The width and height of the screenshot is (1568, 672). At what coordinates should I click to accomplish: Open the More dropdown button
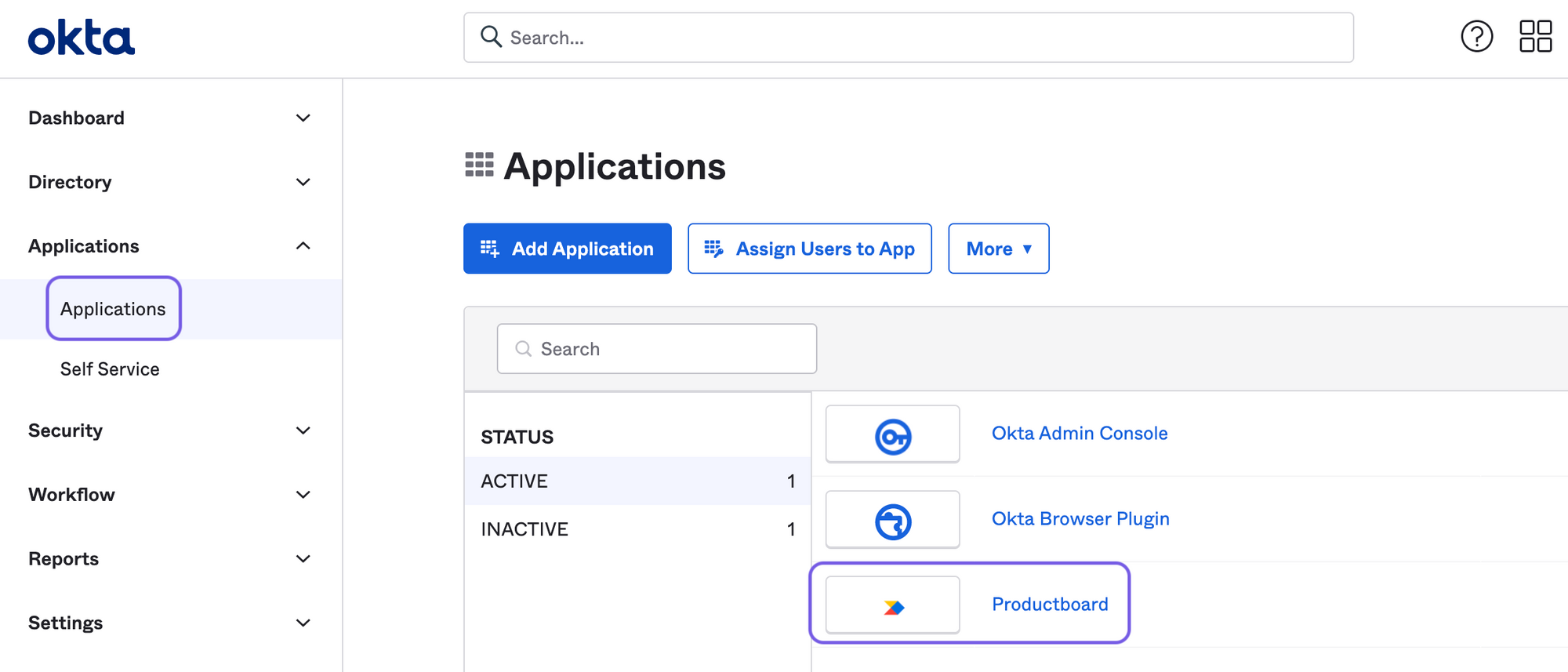click(x=998, y=249)
